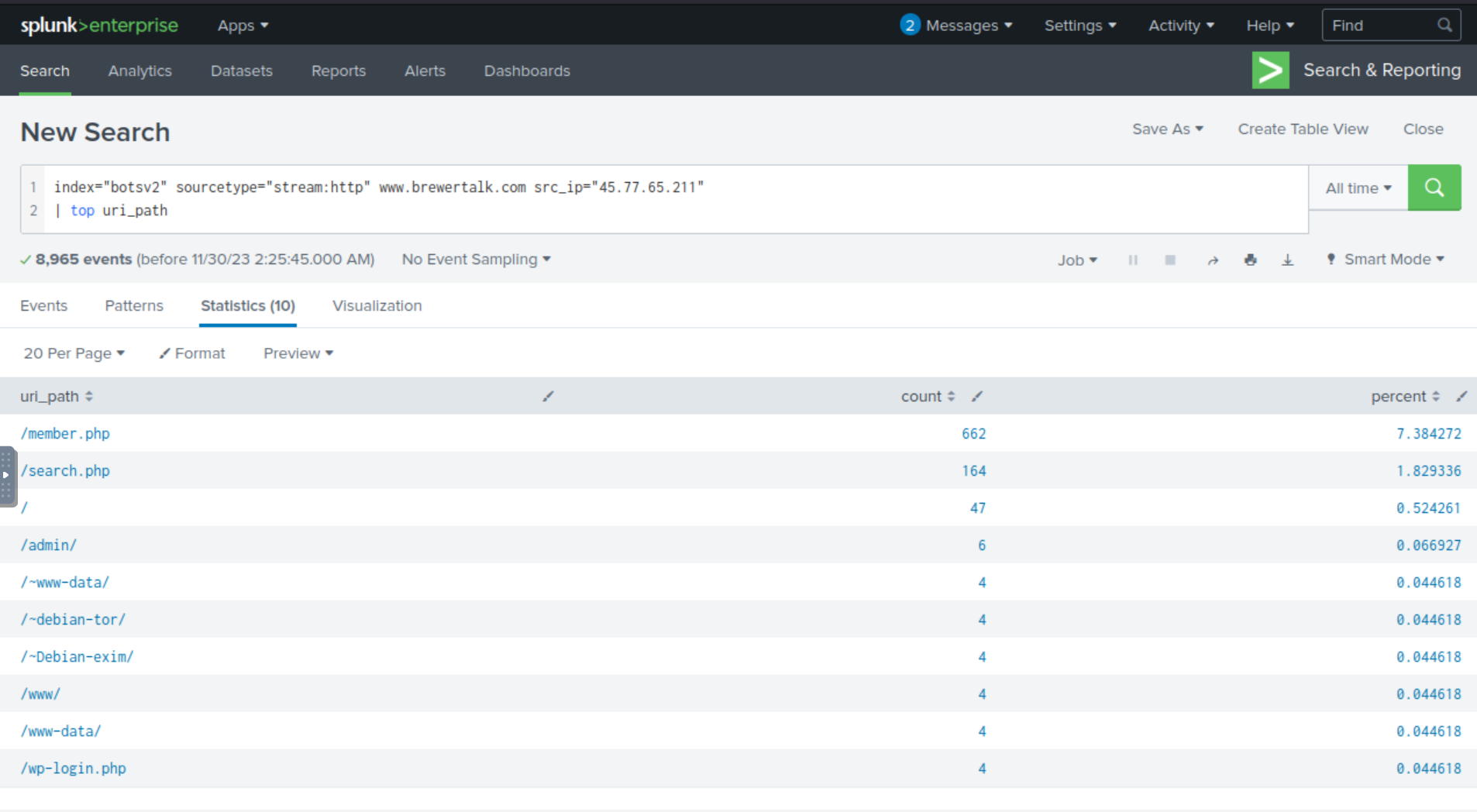1477x812 pixels.
Task: Open the 20 Per Page dropdown
Action: [x=74, y=353]
